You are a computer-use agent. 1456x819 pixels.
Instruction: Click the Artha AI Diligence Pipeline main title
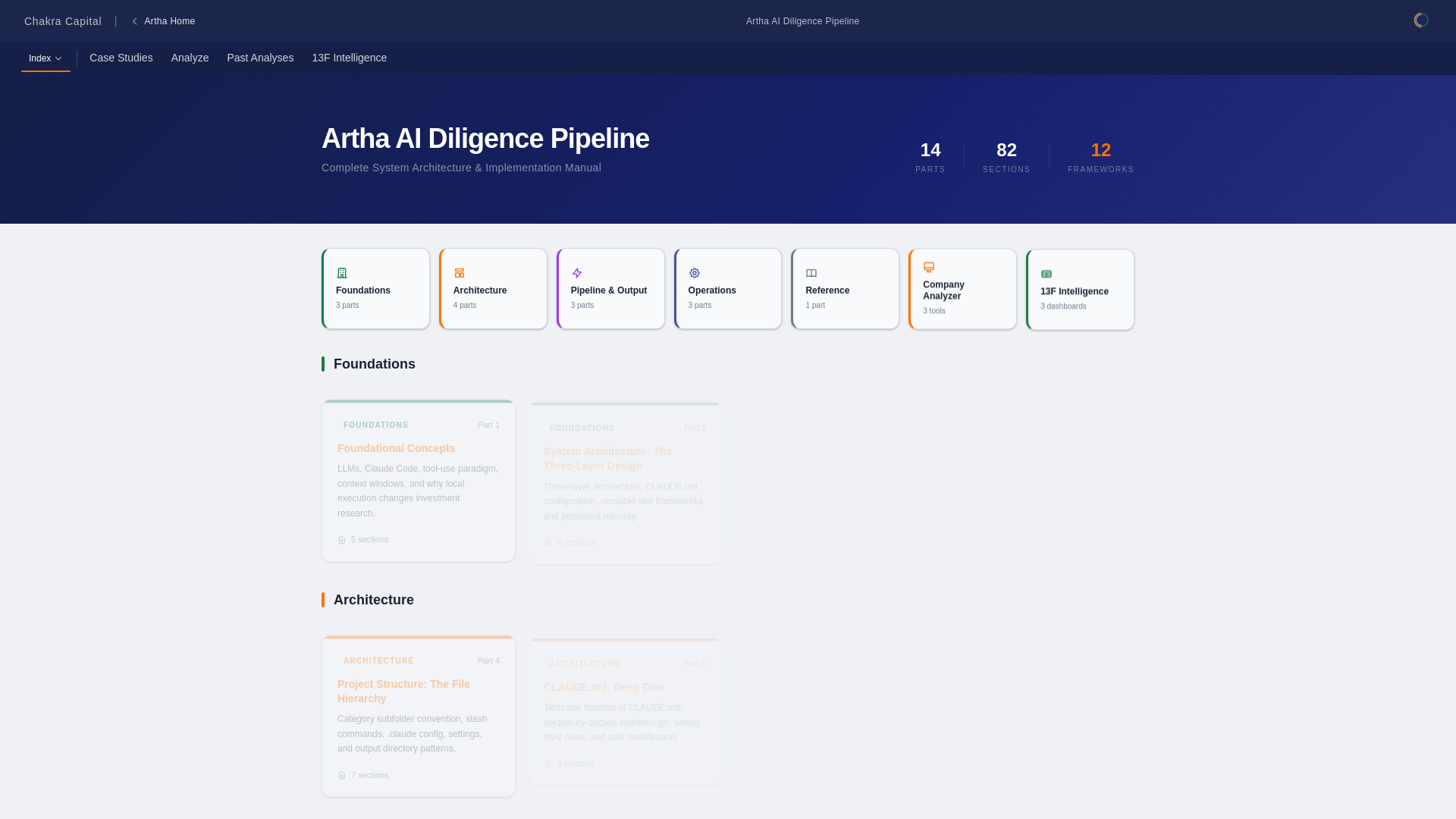485,139
